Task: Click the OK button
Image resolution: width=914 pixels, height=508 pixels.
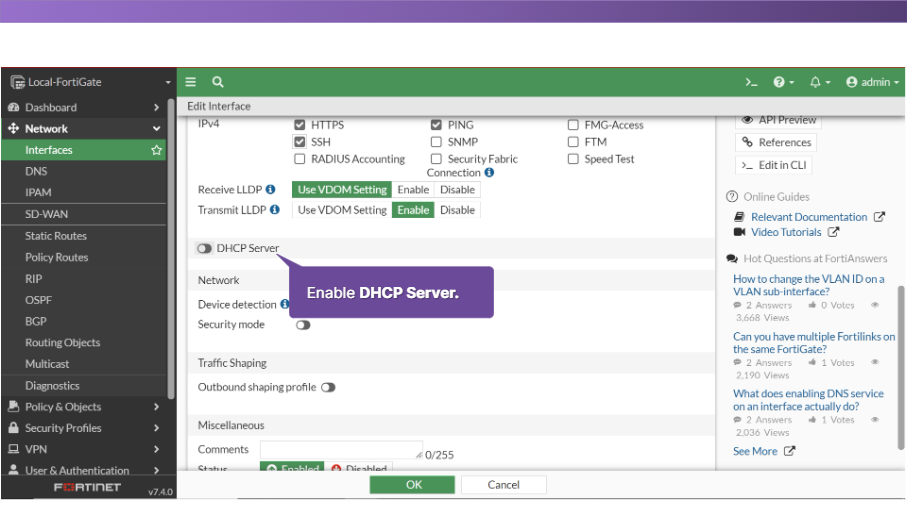Action: point(412,485)
